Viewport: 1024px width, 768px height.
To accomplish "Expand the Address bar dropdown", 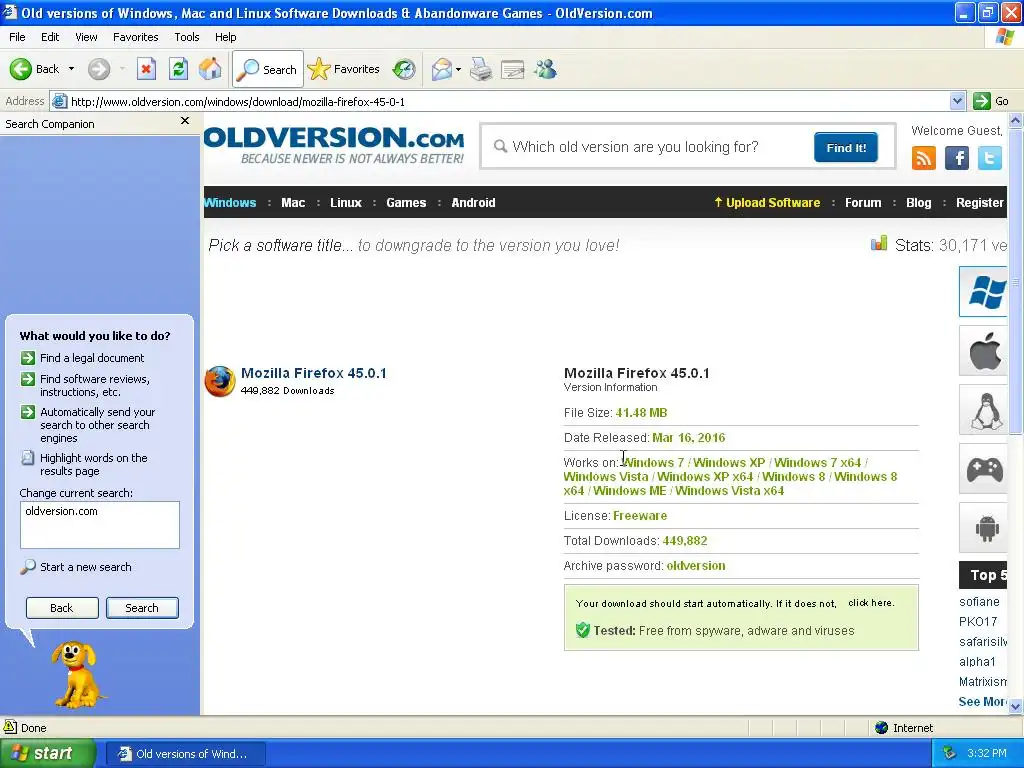I will (957, 101).
